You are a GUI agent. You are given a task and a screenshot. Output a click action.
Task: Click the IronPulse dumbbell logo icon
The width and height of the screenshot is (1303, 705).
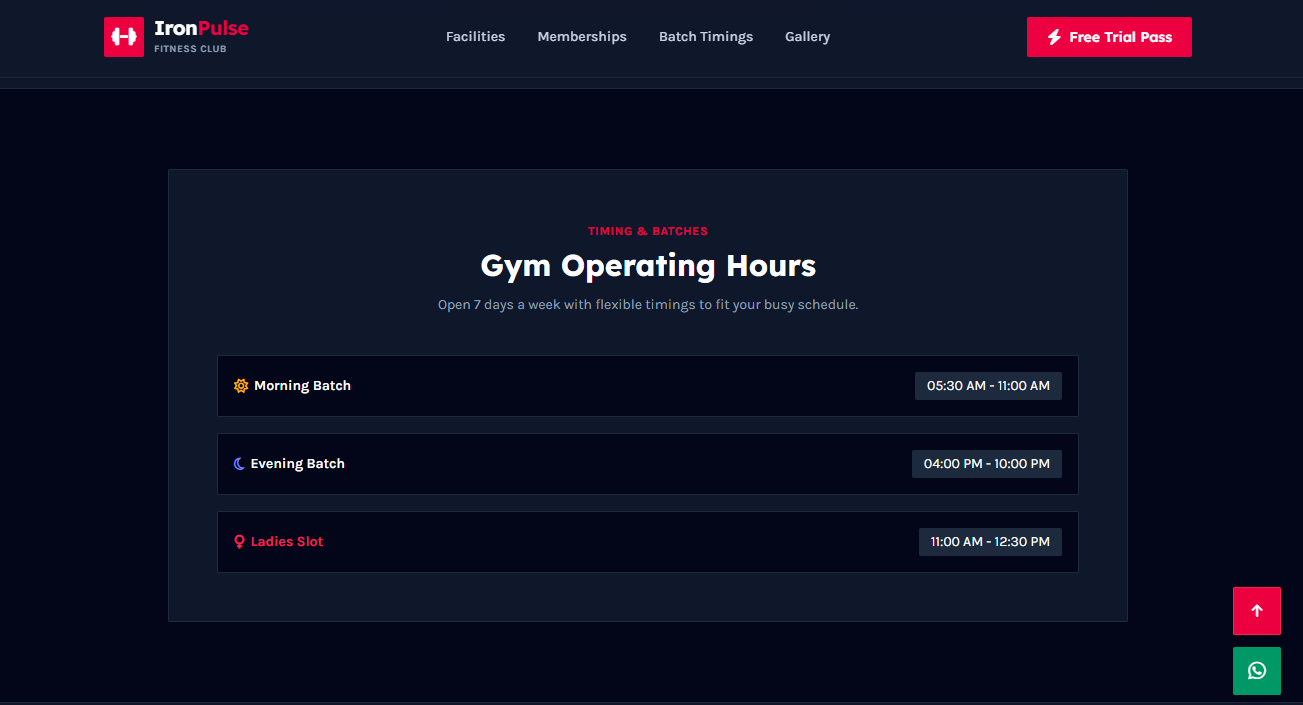[124, 37]
